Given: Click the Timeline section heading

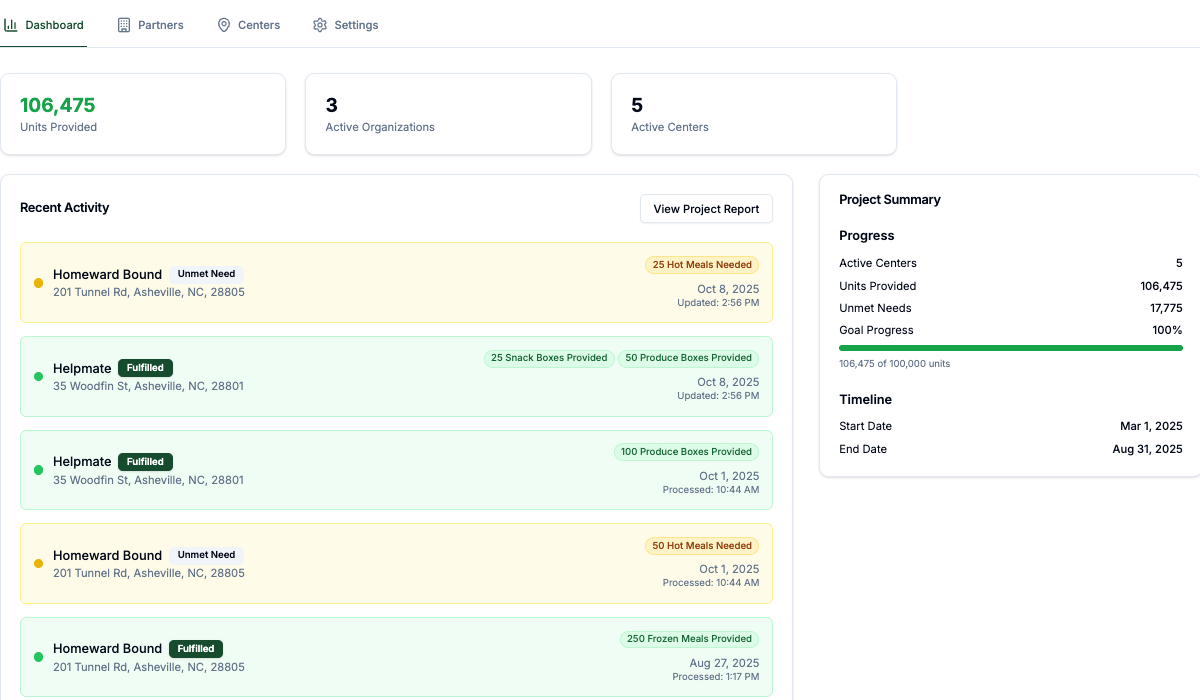Looking at the screenshot, I should [x=866, y=399].
